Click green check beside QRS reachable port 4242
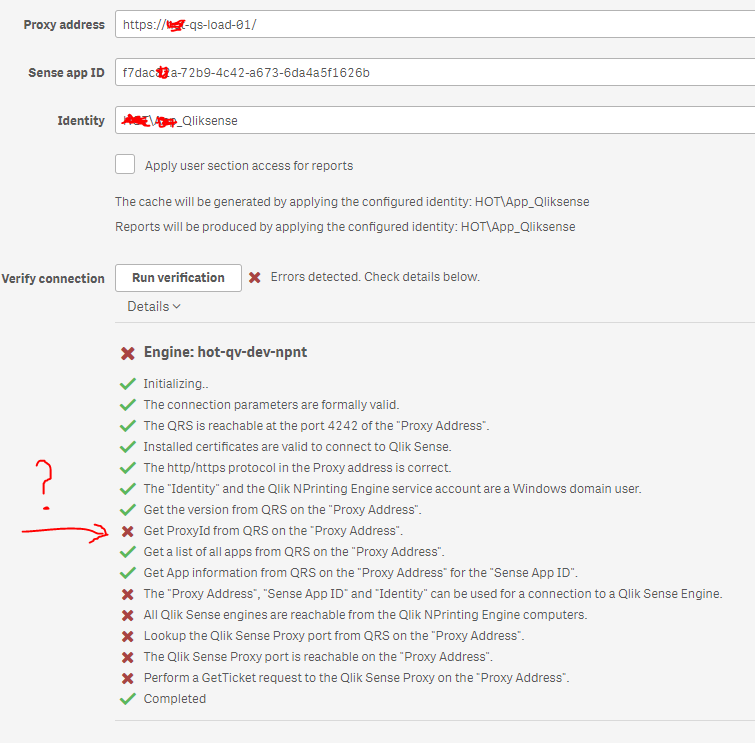 pyautogui.click(x=127, y=426)
